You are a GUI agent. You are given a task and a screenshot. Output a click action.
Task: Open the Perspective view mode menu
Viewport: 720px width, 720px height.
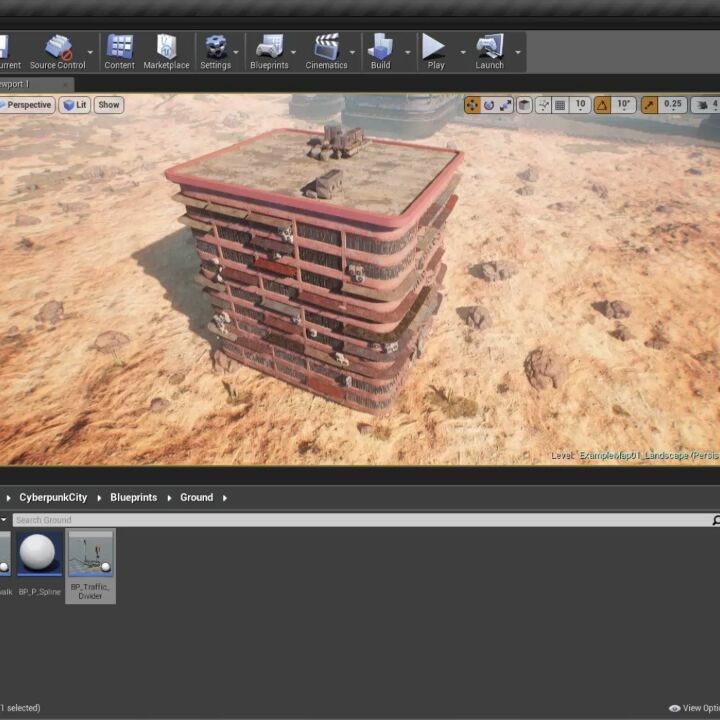27,105
